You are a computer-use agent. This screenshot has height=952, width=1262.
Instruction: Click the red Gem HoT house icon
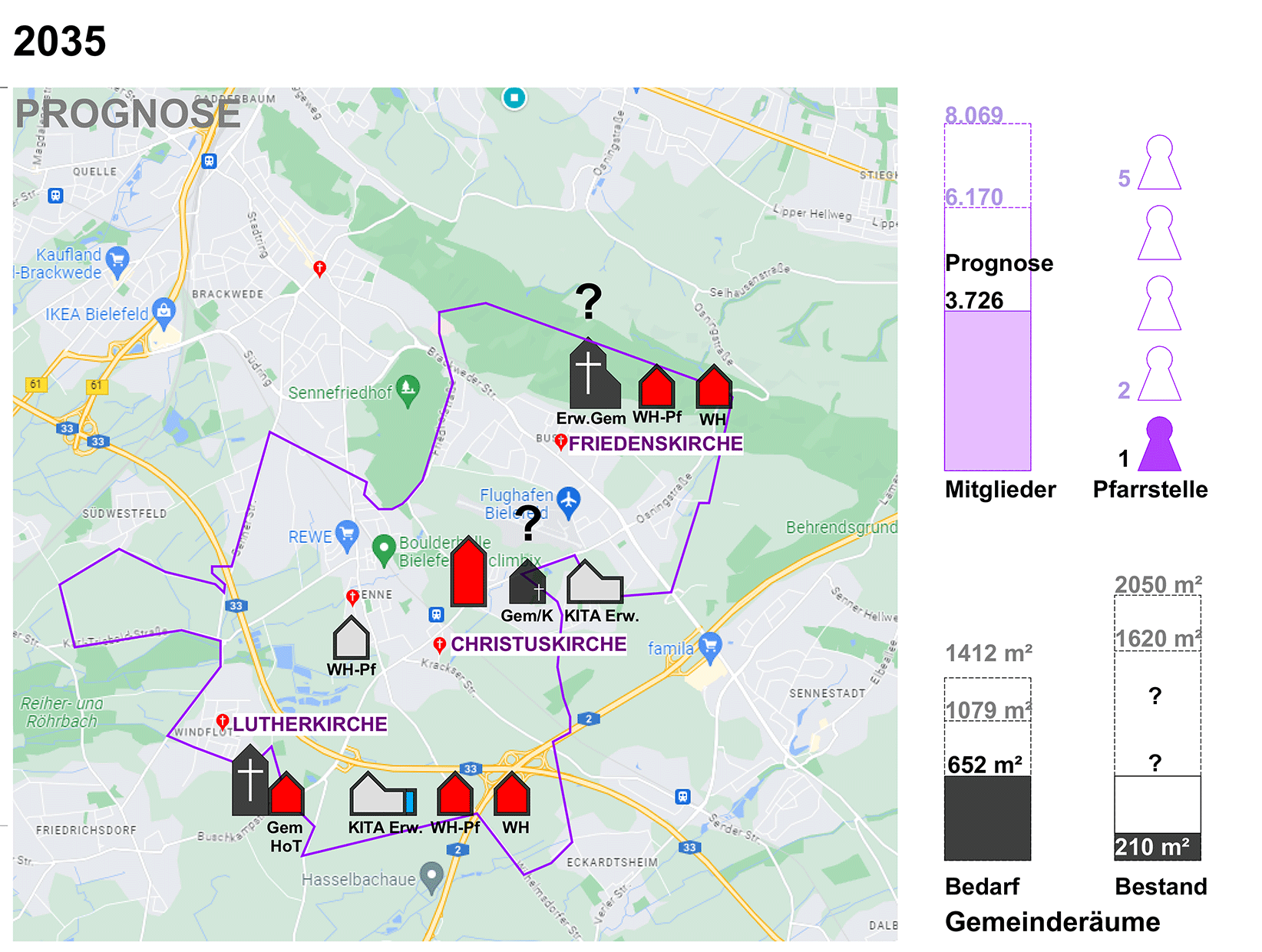(x=287, y=794)
